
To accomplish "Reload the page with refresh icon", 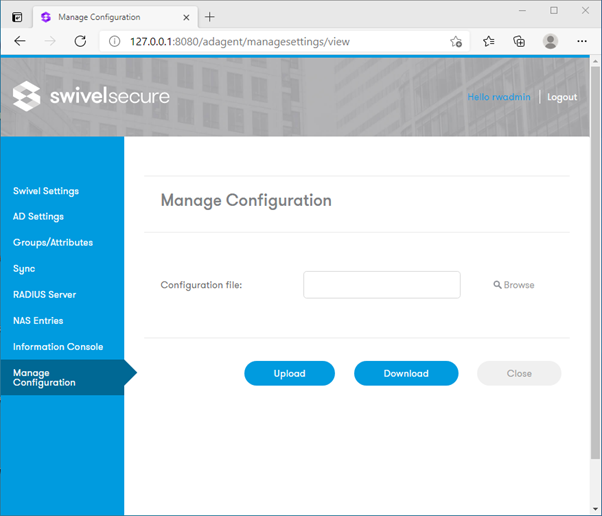I will 80,41.
